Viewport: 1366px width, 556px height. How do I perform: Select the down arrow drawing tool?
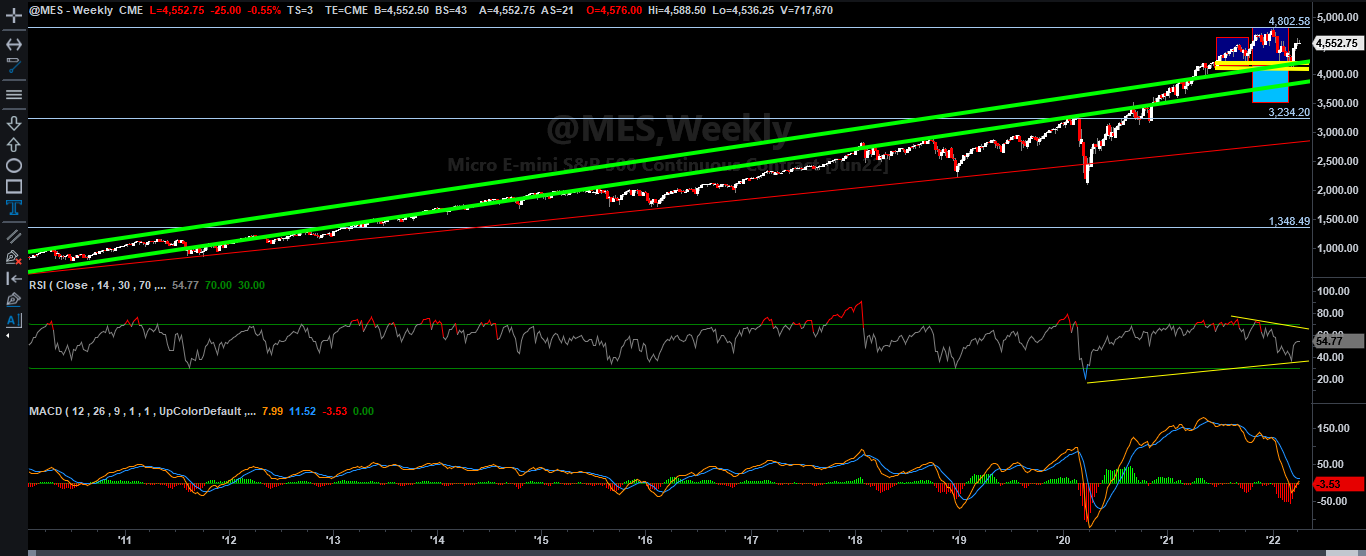click(14, 123)
